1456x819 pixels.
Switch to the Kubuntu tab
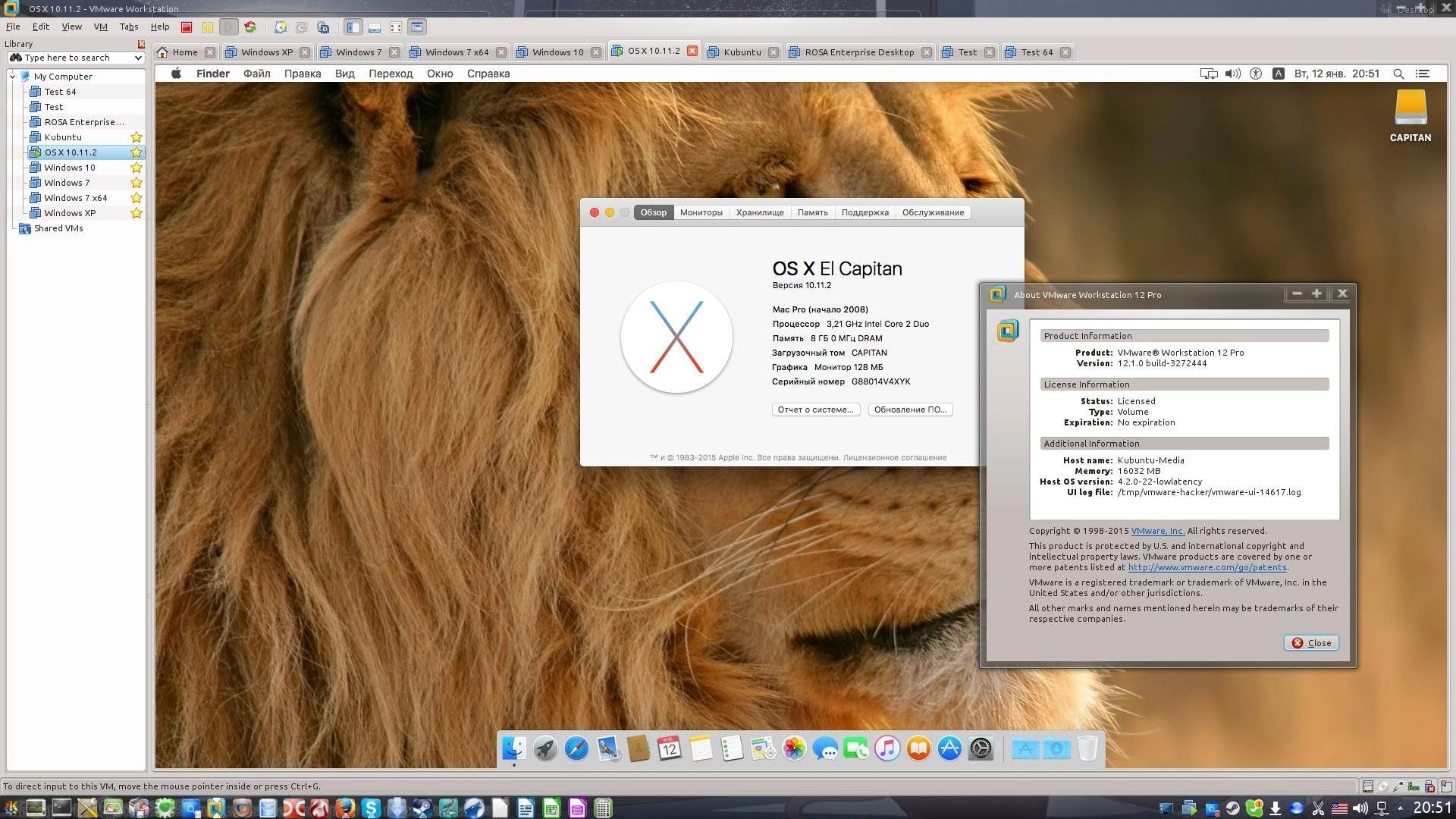742,52
